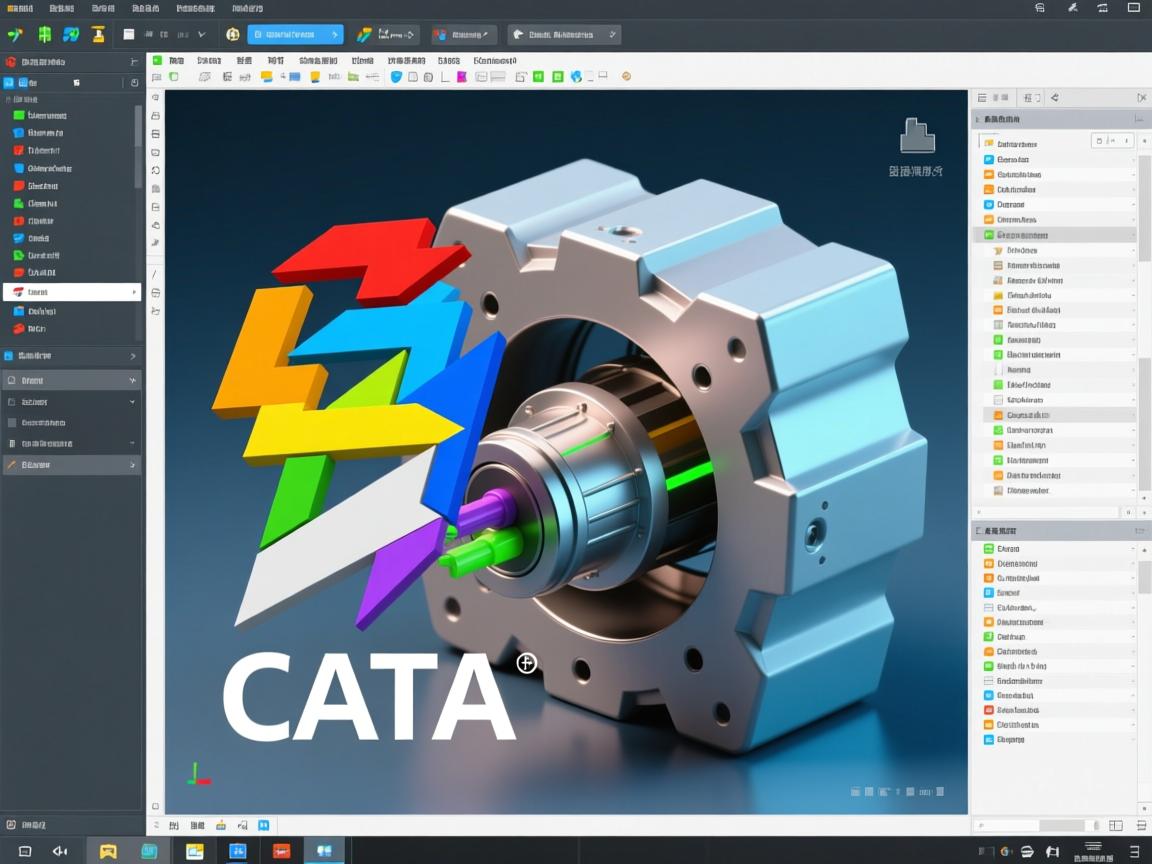
Task: Click the yellow stamp icon in the top toolbar
Action: (98, 35)
